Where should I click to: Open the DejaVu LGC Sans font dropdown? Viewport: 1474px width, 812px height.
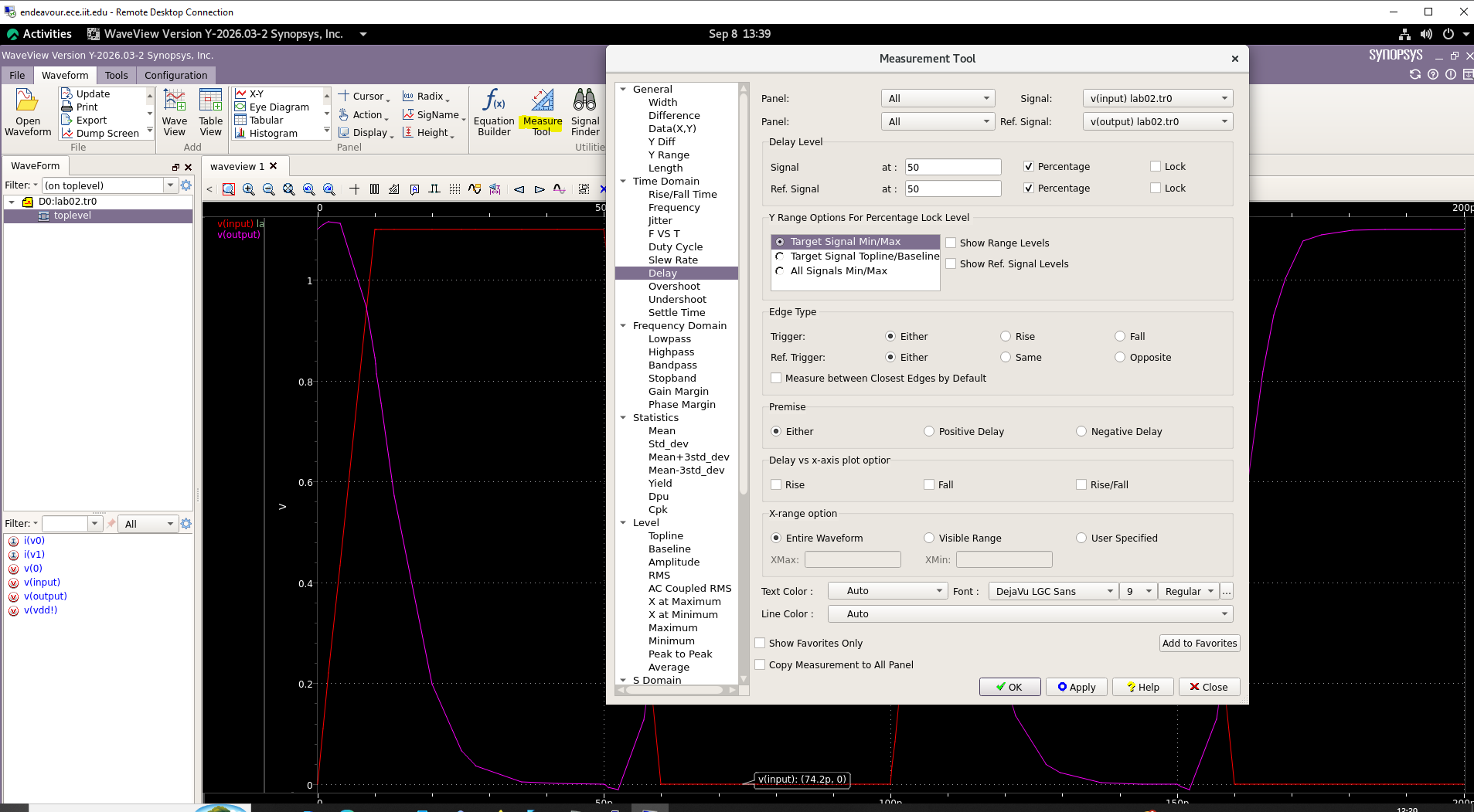pos(1053,591)
